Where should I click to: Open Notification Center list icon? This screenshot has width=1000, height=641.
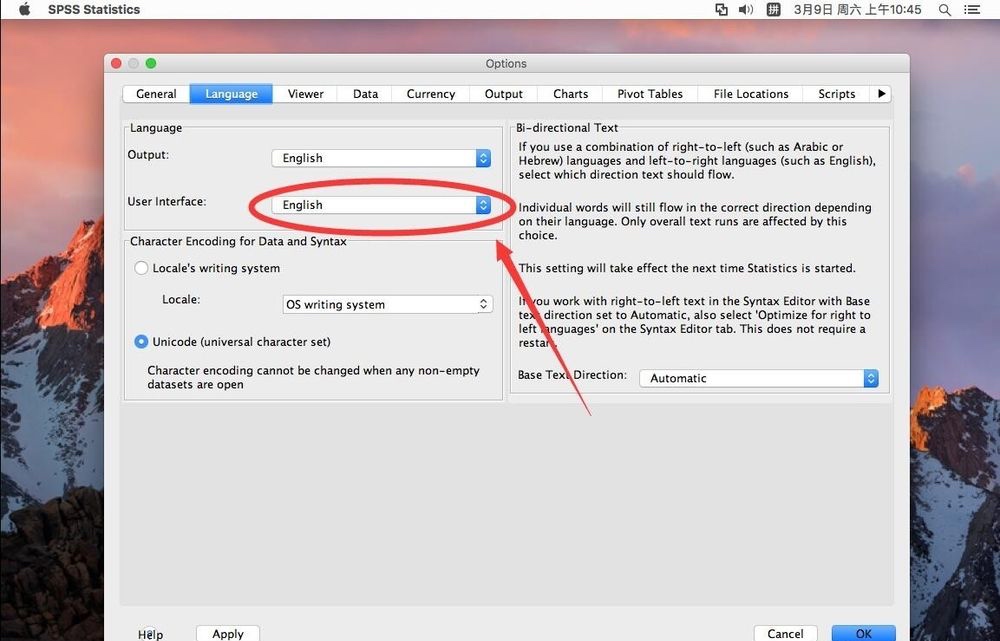coord(971,10)
